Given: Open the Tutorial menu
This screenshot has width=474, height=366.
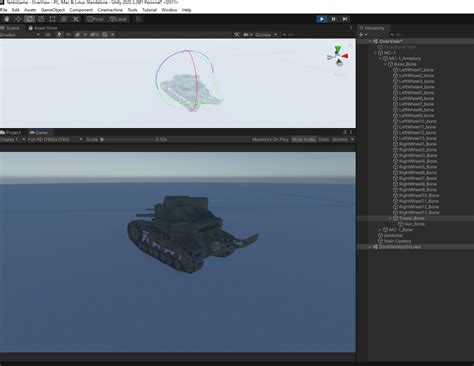Looking at the screenshot, I should pos(149,10).
